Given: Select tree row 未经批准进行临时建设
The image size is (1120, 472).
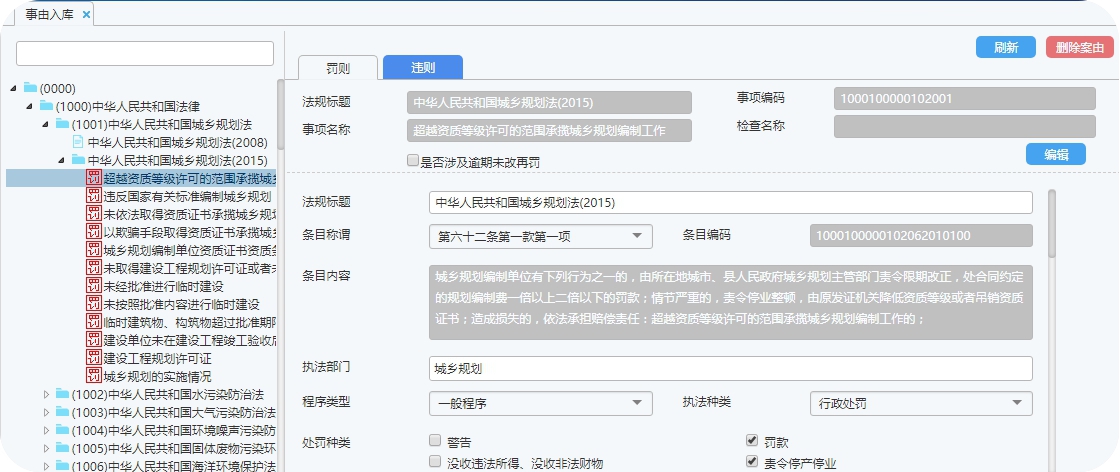Looking at the screenshot, I should pyautogui.click(x=164, y=286).
